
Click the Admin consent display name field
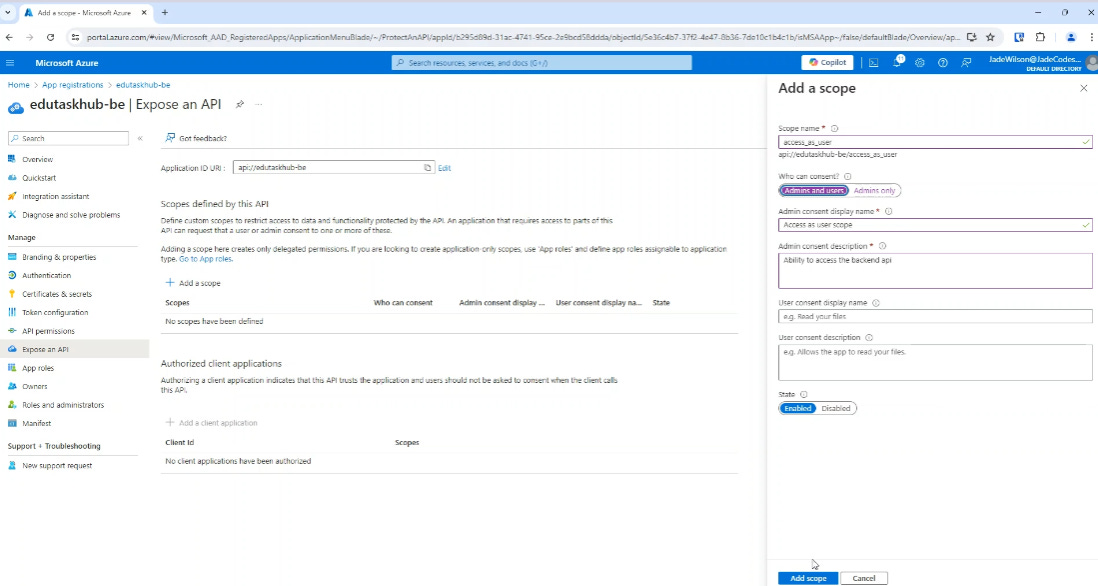coord(935,225)
